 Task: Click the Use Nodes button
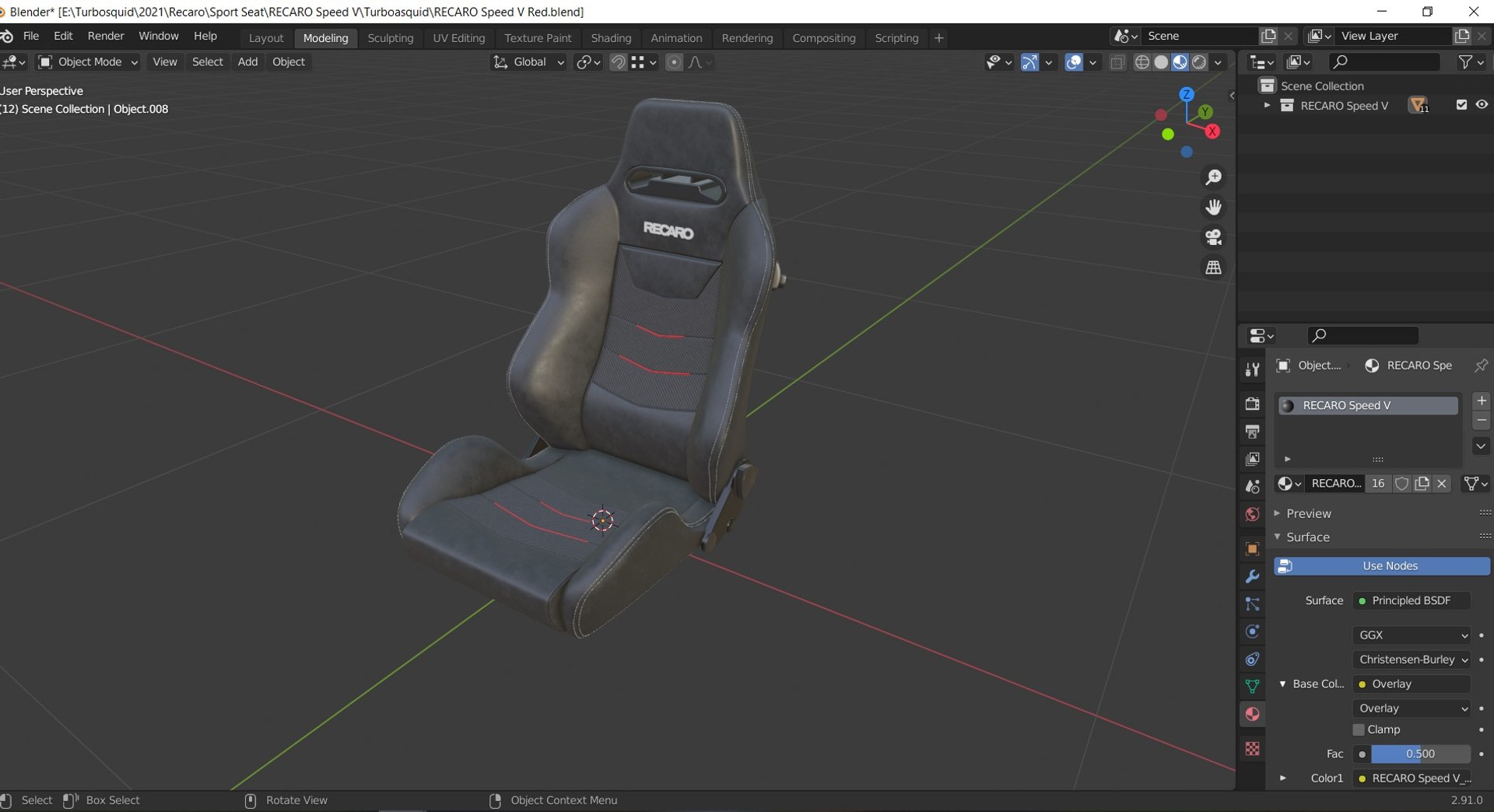[x=1382, y=565]
